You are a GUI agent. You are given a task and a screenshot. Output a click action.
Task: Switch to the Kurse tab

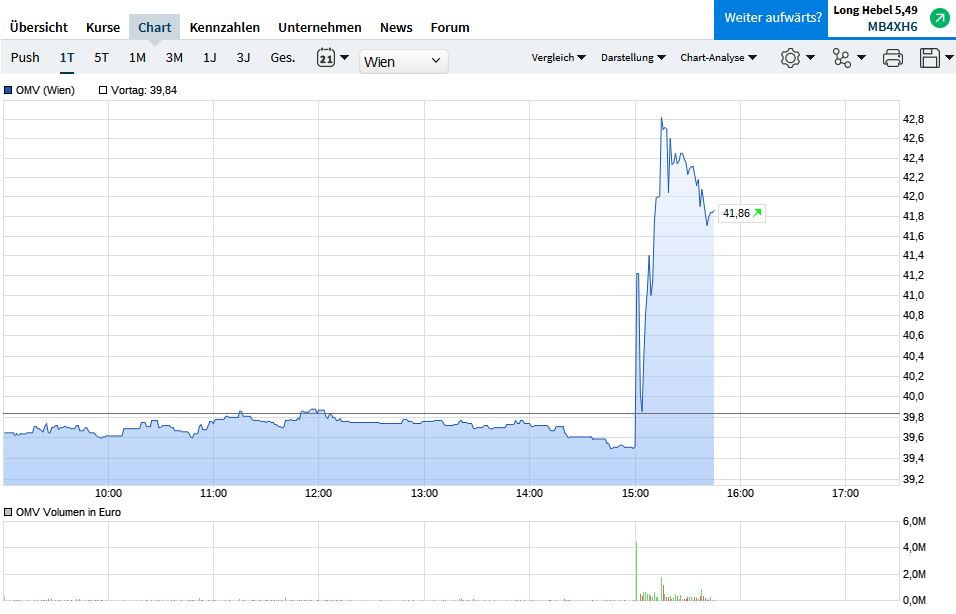click(x=103, y=27)
